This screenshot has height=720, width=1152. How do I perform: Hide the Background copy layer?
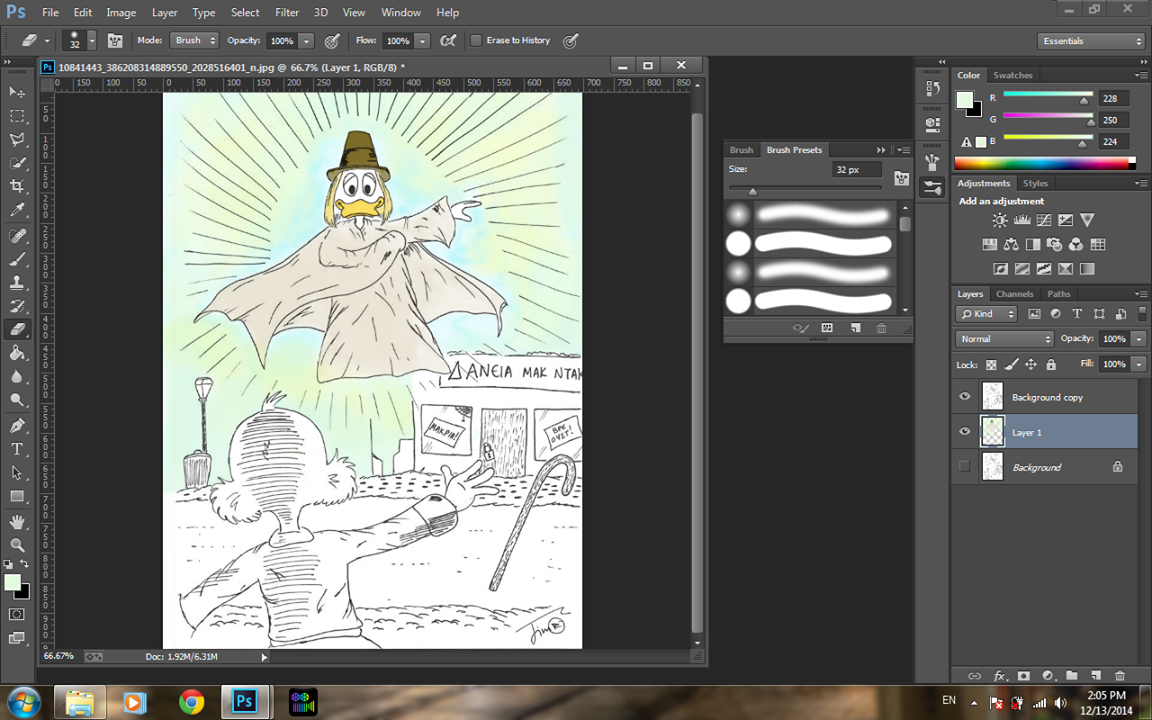pos(964,397)
